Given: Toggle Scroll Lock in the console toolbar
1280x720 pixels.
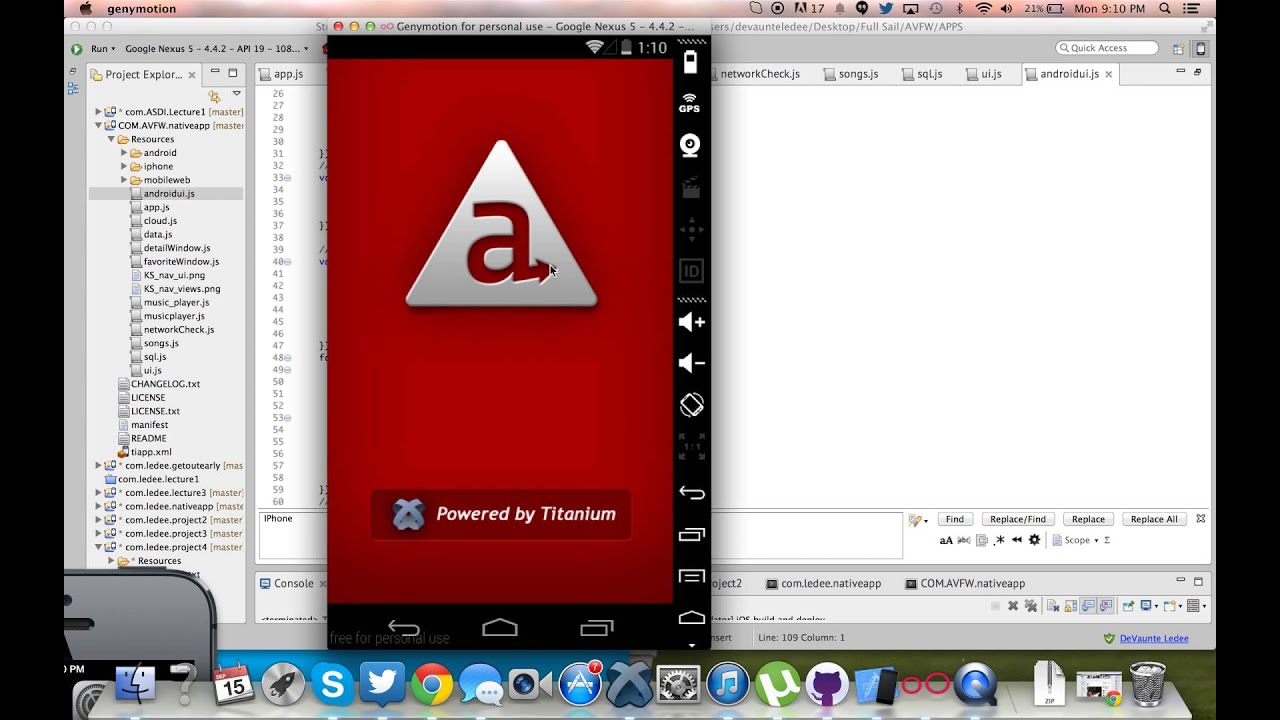Looking at the screenshot, I should 1070,606.
